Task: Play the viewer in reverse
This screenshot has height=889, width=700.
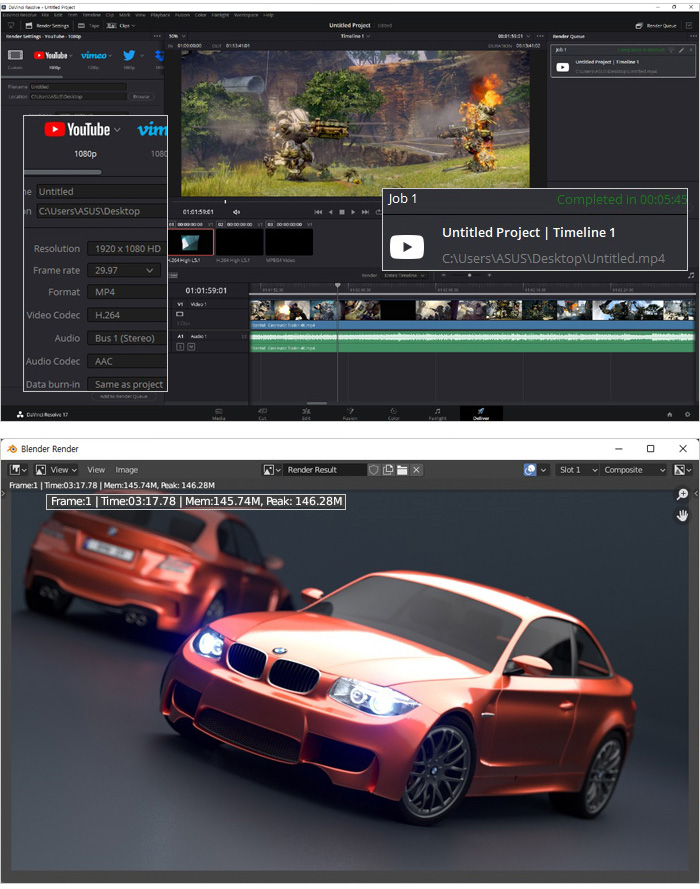Action: click(x=330, y=212)
